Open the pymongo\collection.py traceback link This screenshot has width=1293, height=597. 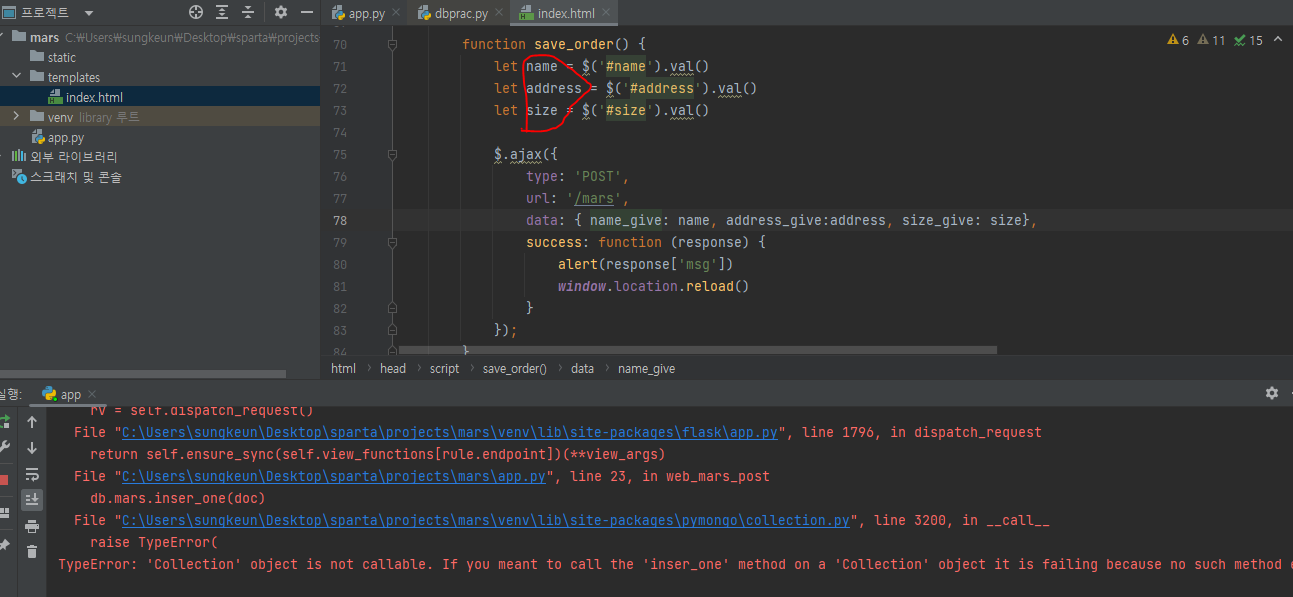coord(486,520)
